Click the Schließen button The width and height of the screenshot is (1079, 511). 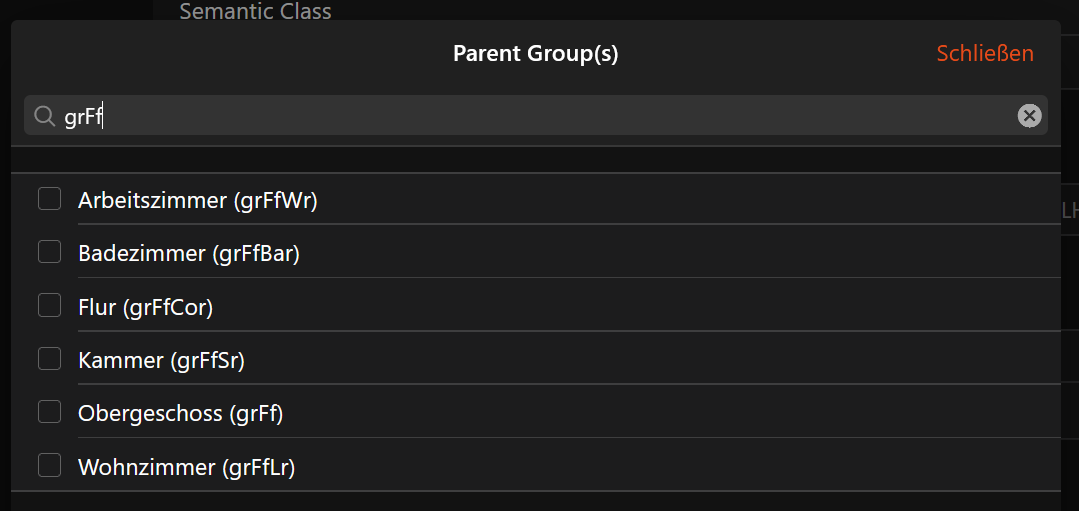pyautogui.click(x=984, y=54)
